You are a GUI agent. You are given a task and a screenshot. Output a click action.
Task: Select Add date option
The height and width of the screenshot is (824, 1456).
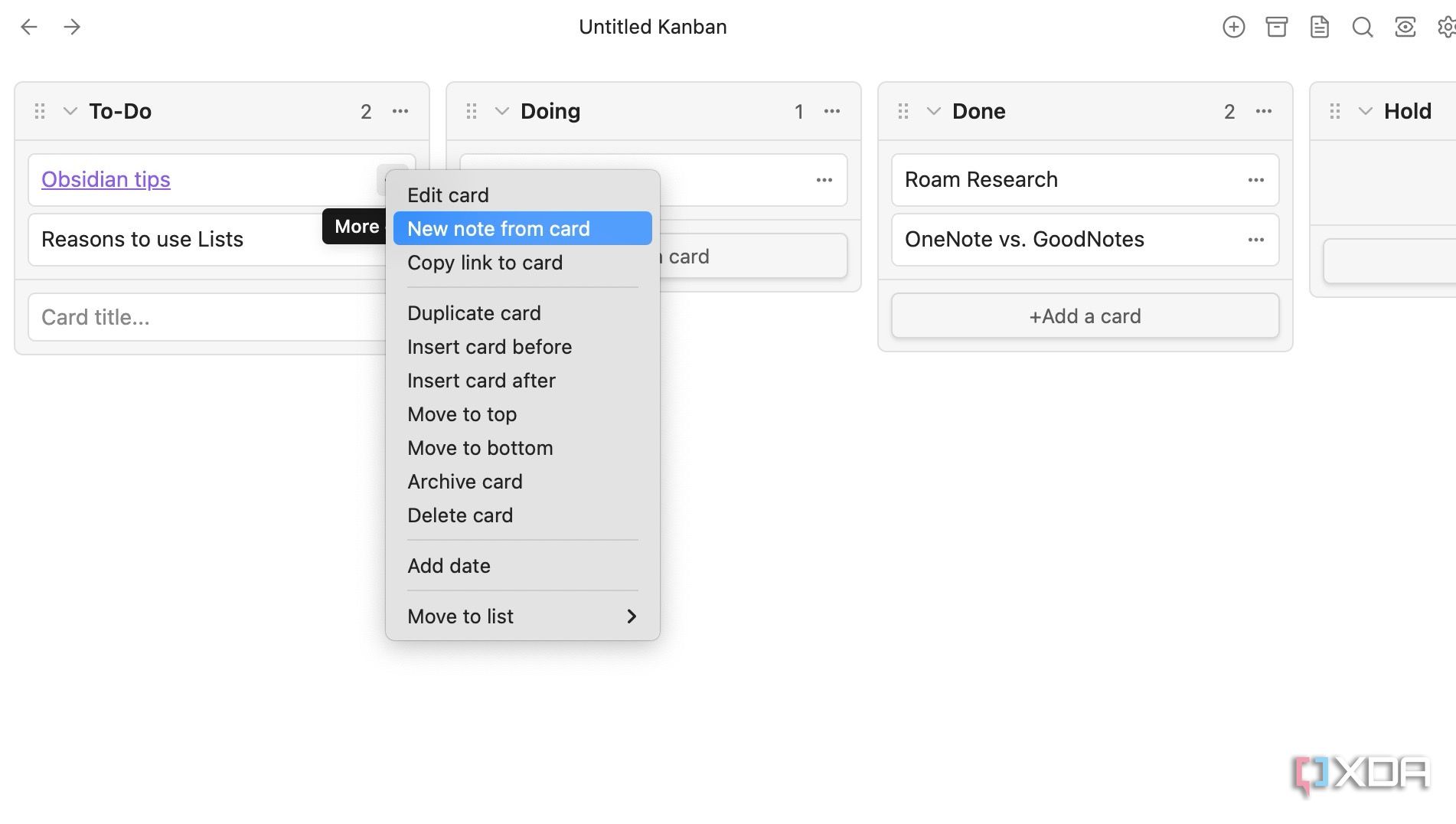(x=523, y=566)
